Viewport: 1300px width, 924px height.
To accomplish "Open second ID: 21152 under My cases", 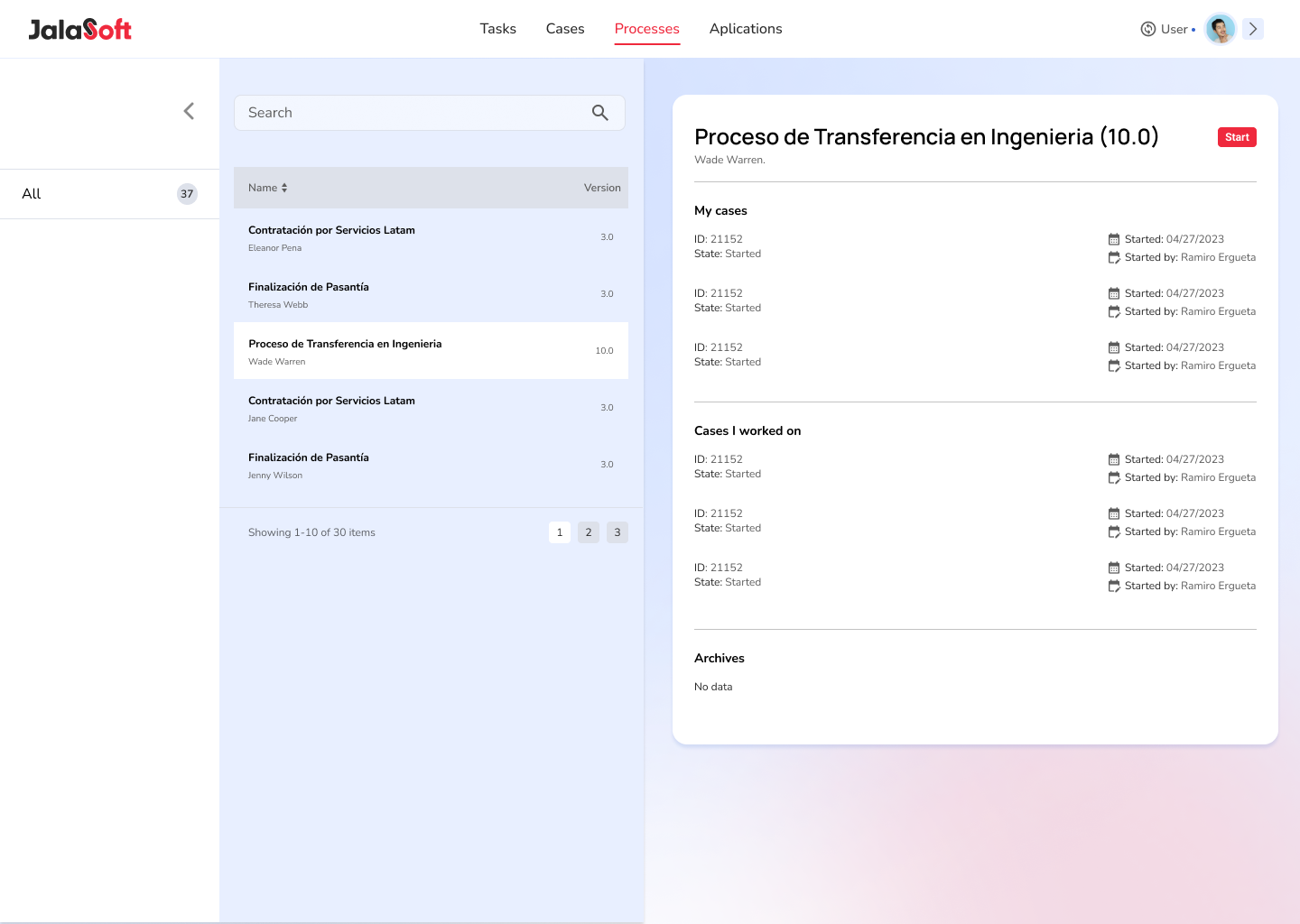I will pos(719,293).
